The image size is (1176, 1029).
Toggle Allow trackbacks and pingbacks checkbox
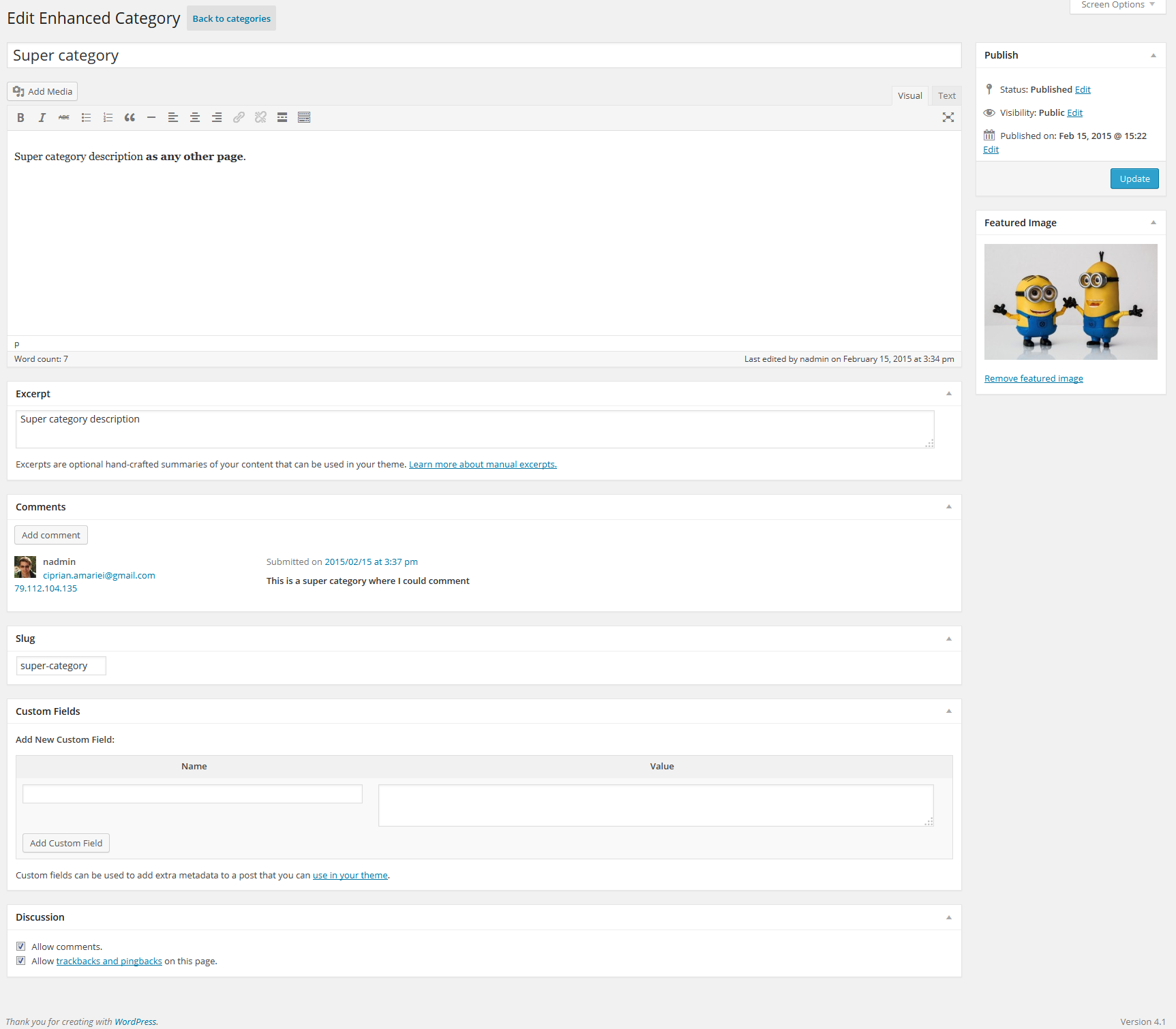click(21, 961)
